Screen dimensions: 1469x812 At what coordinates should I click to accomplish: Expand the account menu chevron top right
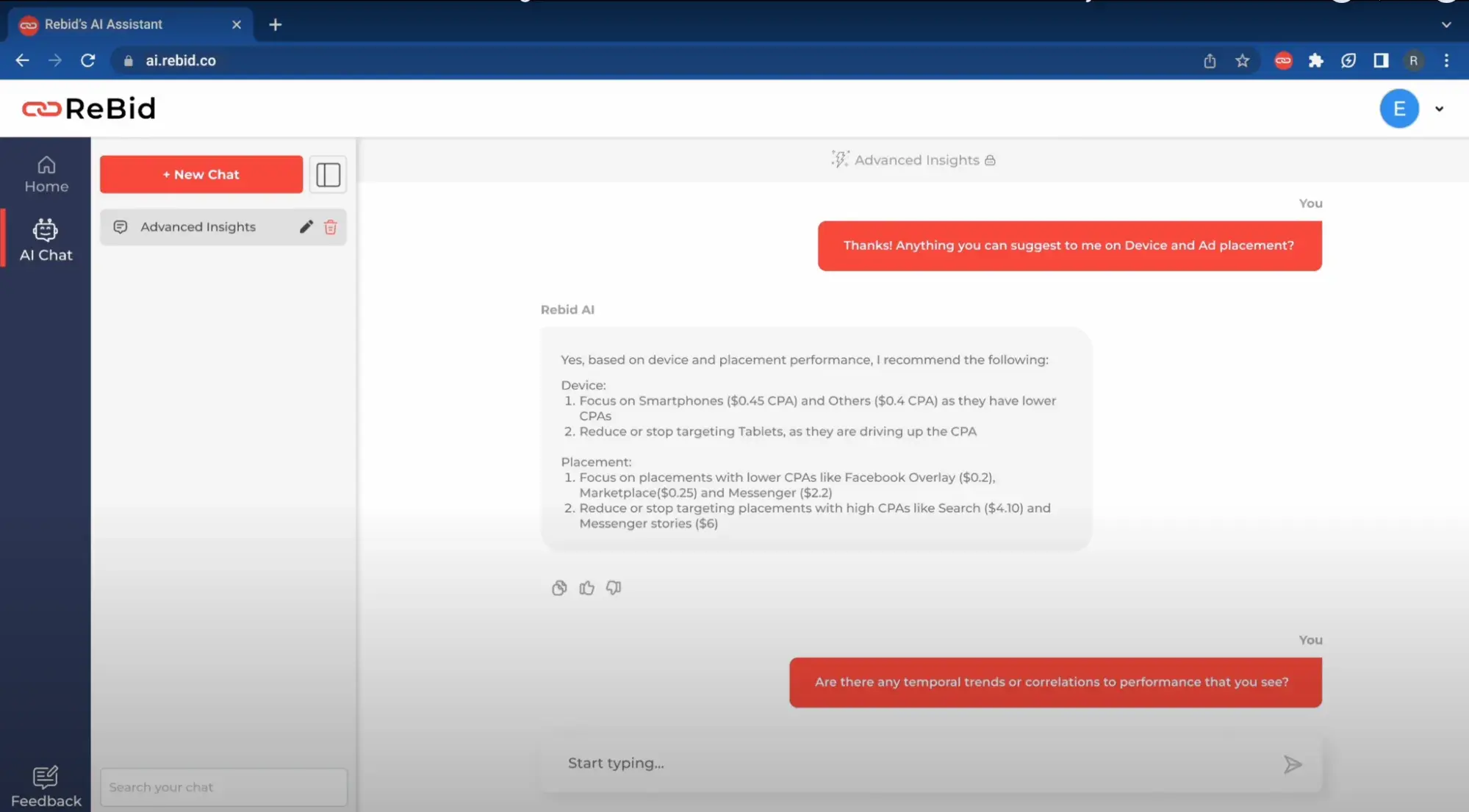pyautogui.click(x=1439, y=108)
